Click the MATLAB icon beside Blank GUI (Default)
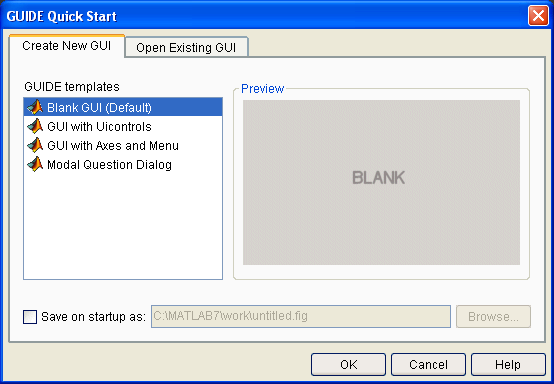 [35, 107]
